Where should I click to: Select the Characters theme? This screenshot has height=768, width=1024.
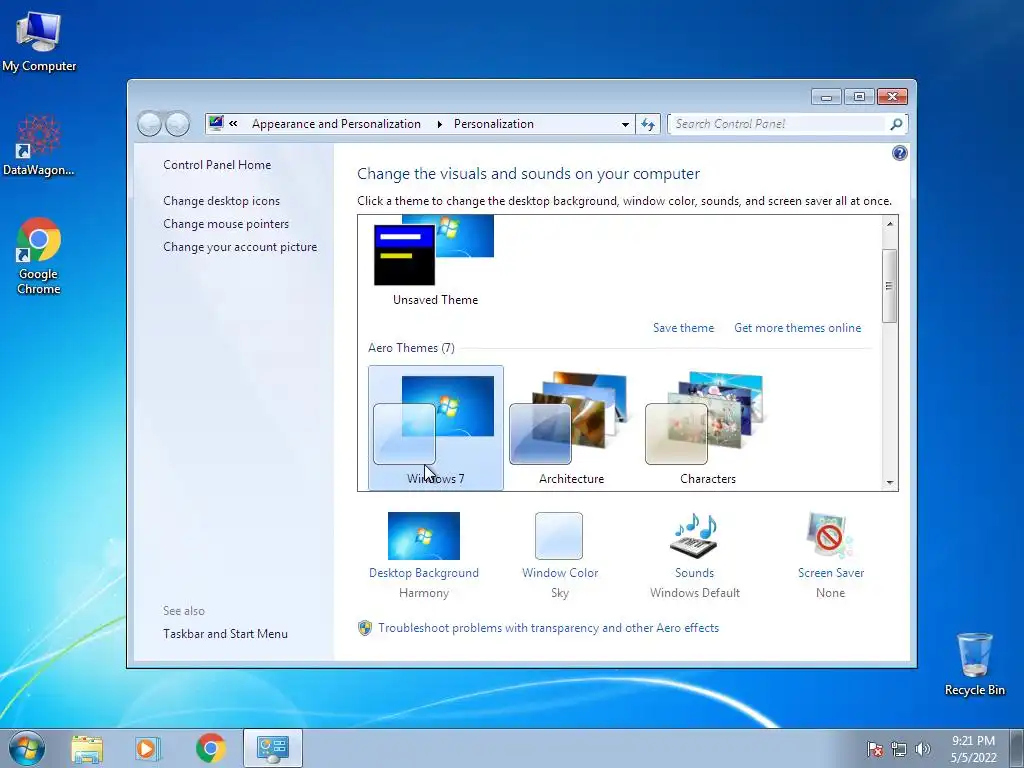(707, 428)
